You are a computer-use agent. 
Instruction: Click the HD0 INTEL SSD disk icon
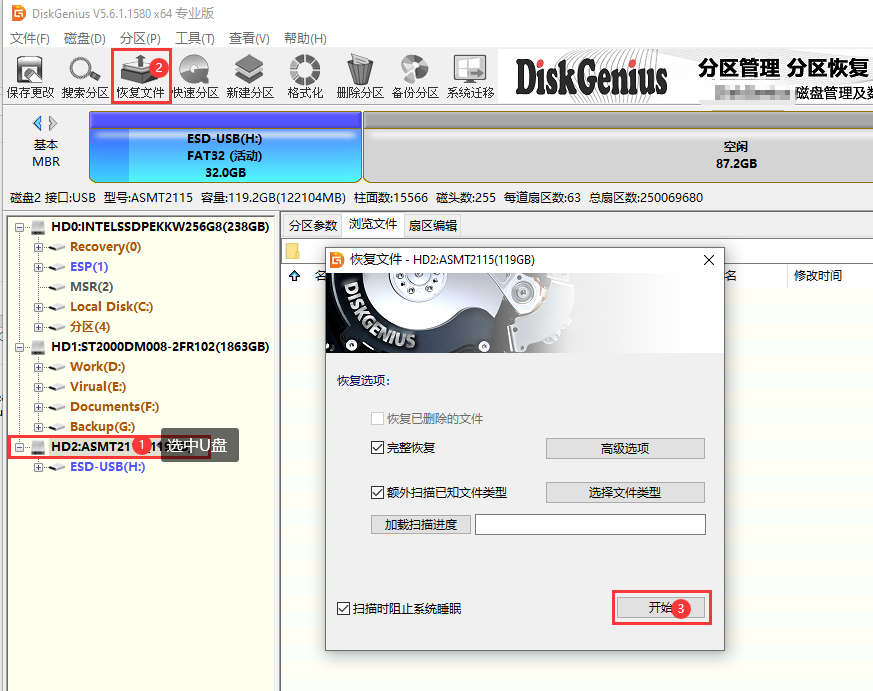38,227
